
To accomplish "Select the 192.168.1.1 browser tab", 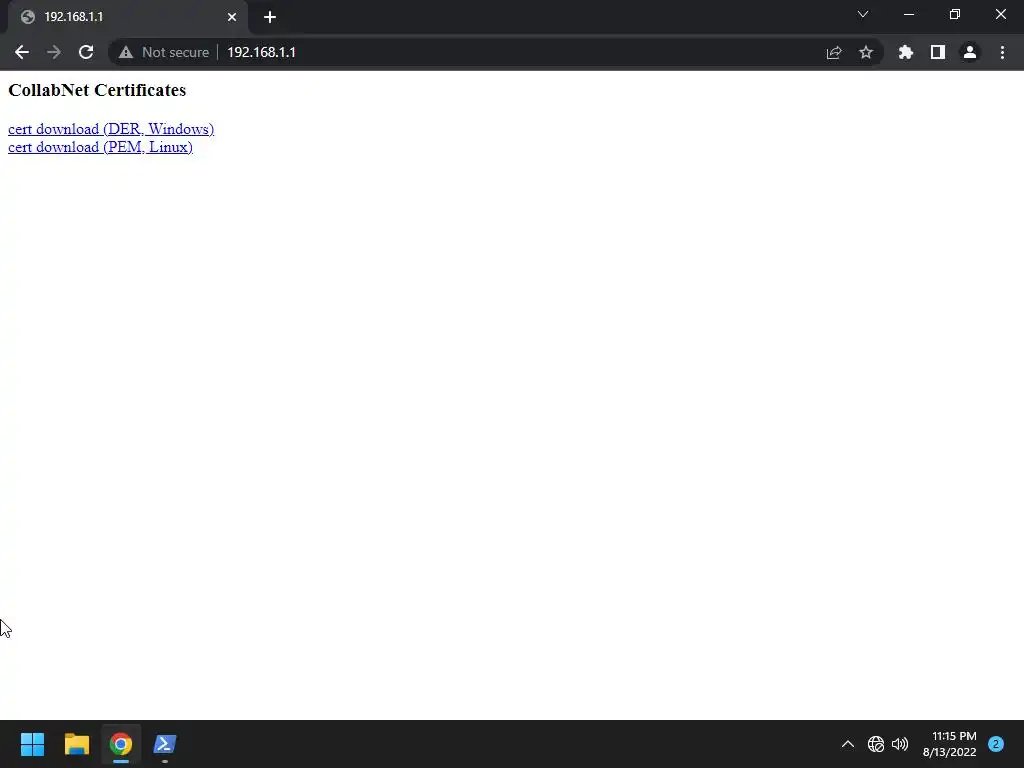I will (x=127, y=17).
